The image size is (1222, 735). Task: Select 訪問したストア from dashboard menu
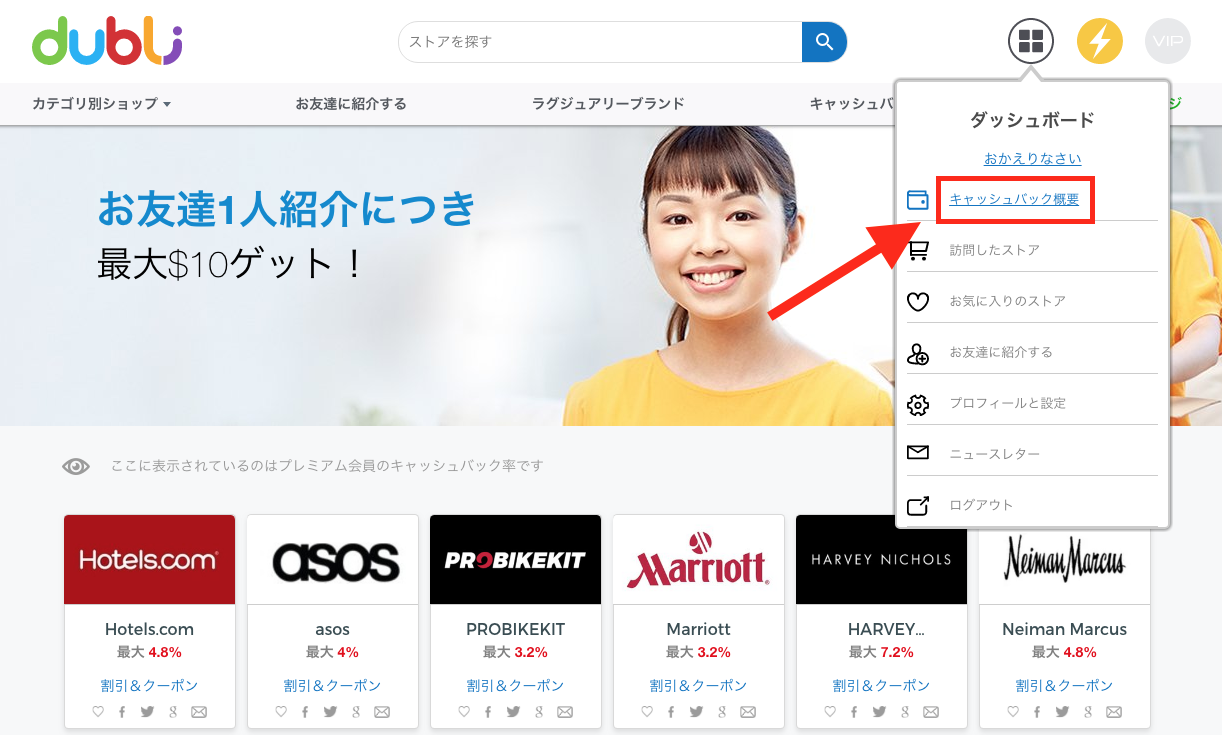[994, 250]
